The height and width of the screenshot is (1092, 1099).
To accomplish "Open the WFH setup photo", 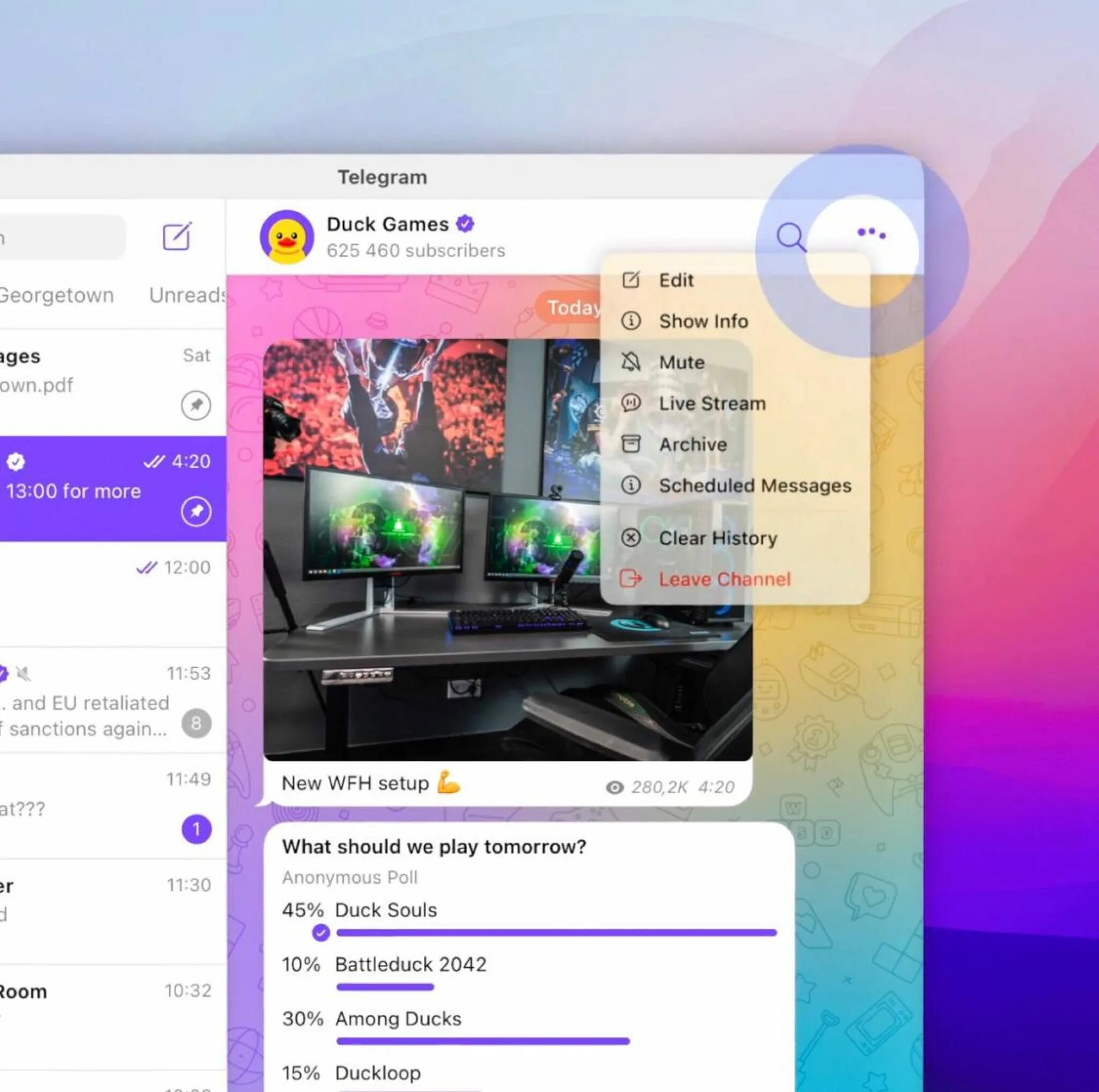I will pos(508,549).
